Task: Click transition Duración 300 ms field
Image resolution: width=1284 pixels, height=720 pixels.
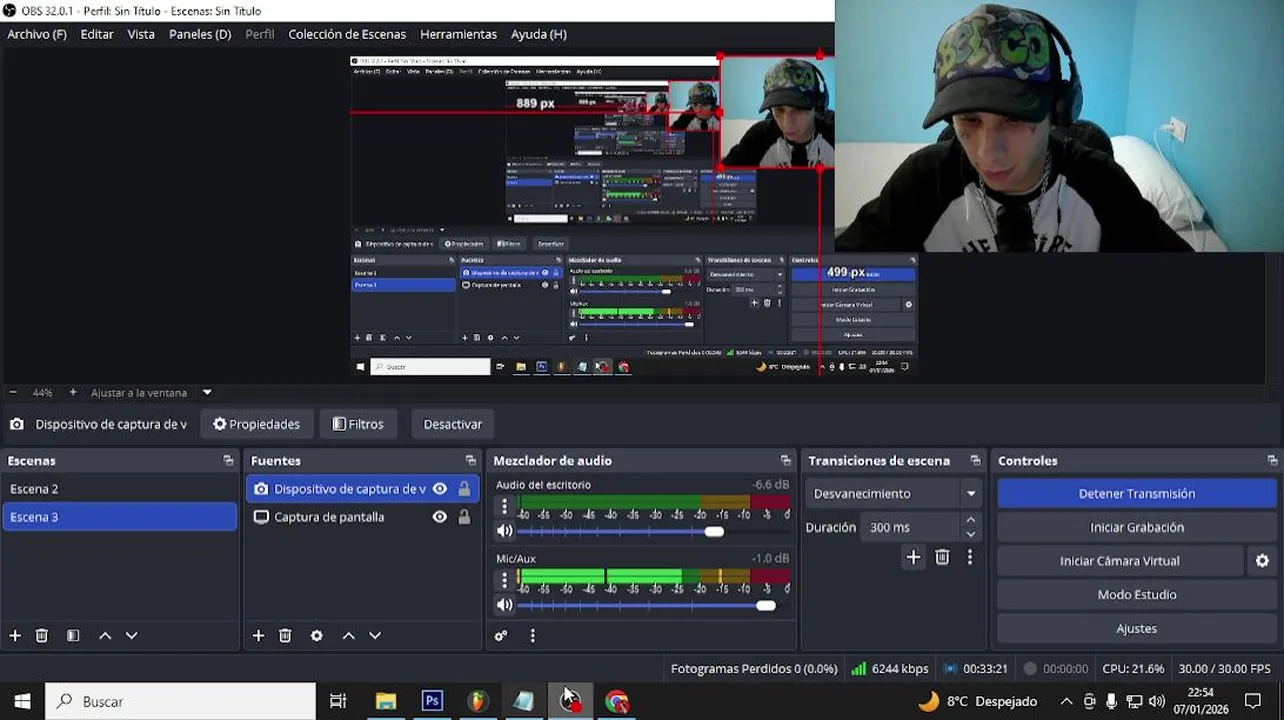Action: [912, 527]
